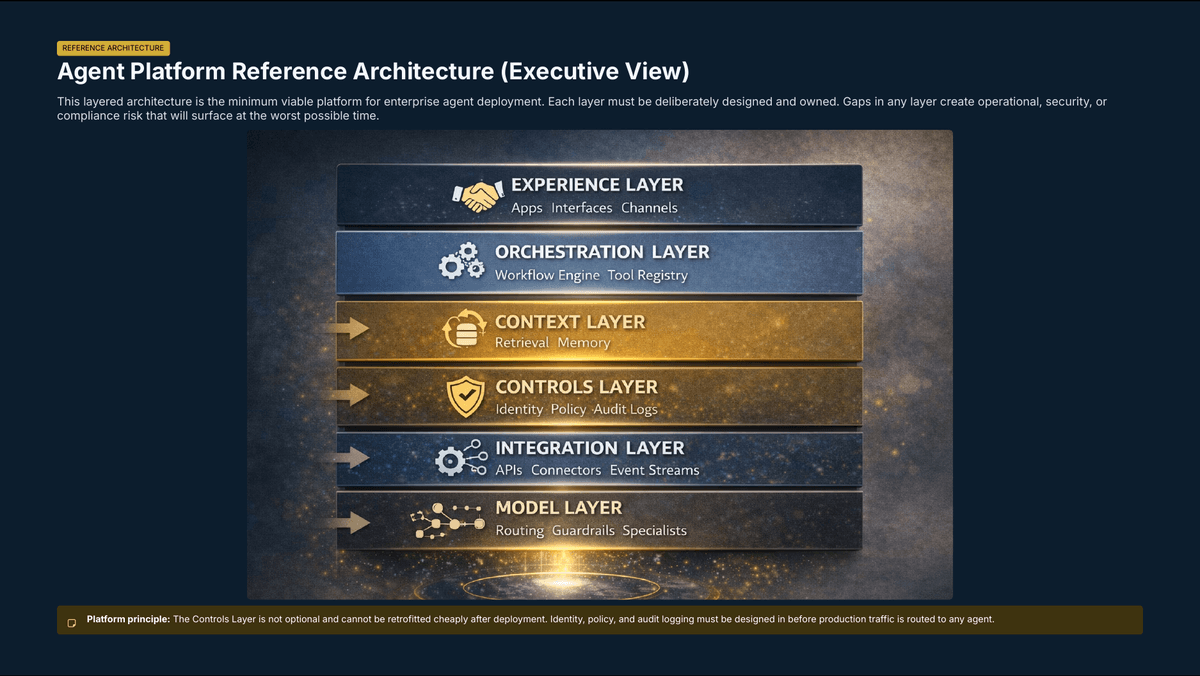
Task: Click the bold 'Platform principle:' label
Action: tap(129, 619)
